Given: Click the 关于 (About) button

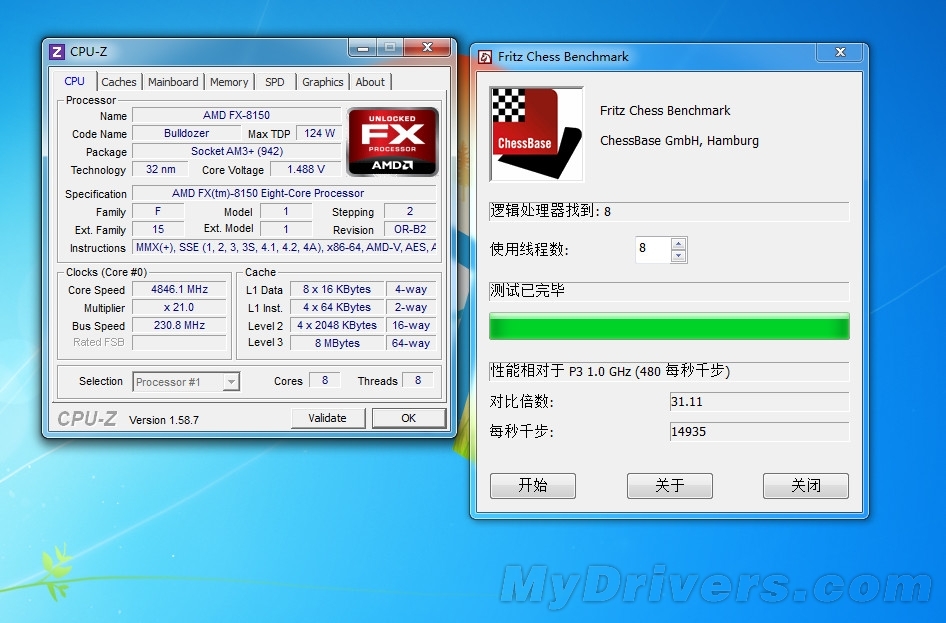Looking at the screenshot, I should pyautogui.click(x=670, y=485).
